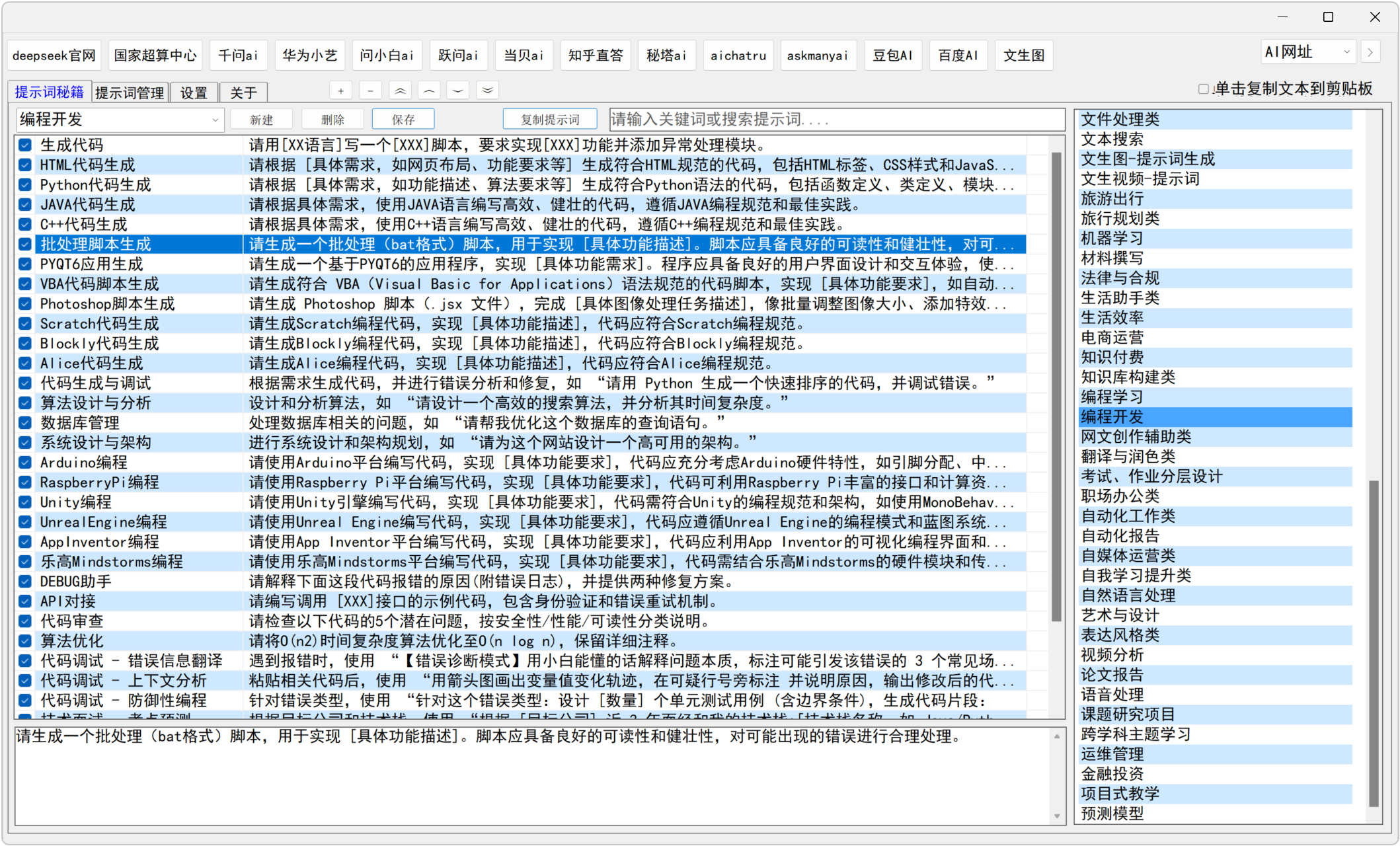Select the Unity编程 prompt row
The image size is (1400, 846).
522,502
